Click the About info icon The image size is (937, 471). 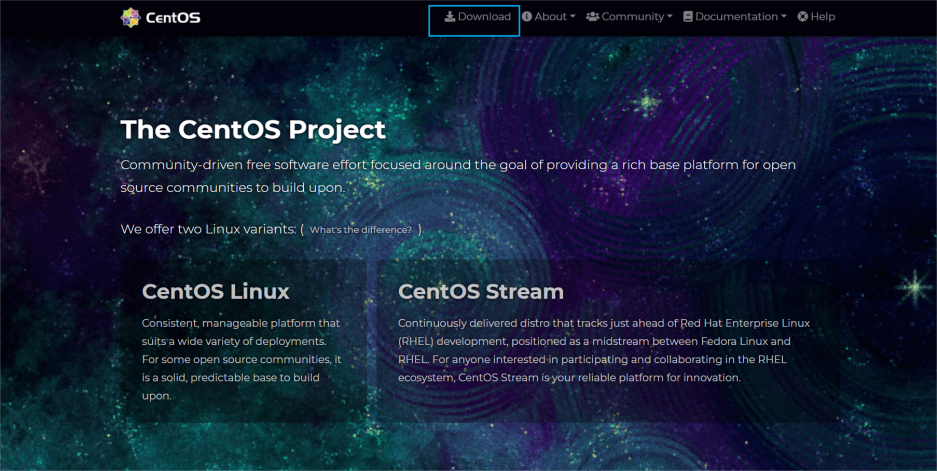[x=526, y=17]
